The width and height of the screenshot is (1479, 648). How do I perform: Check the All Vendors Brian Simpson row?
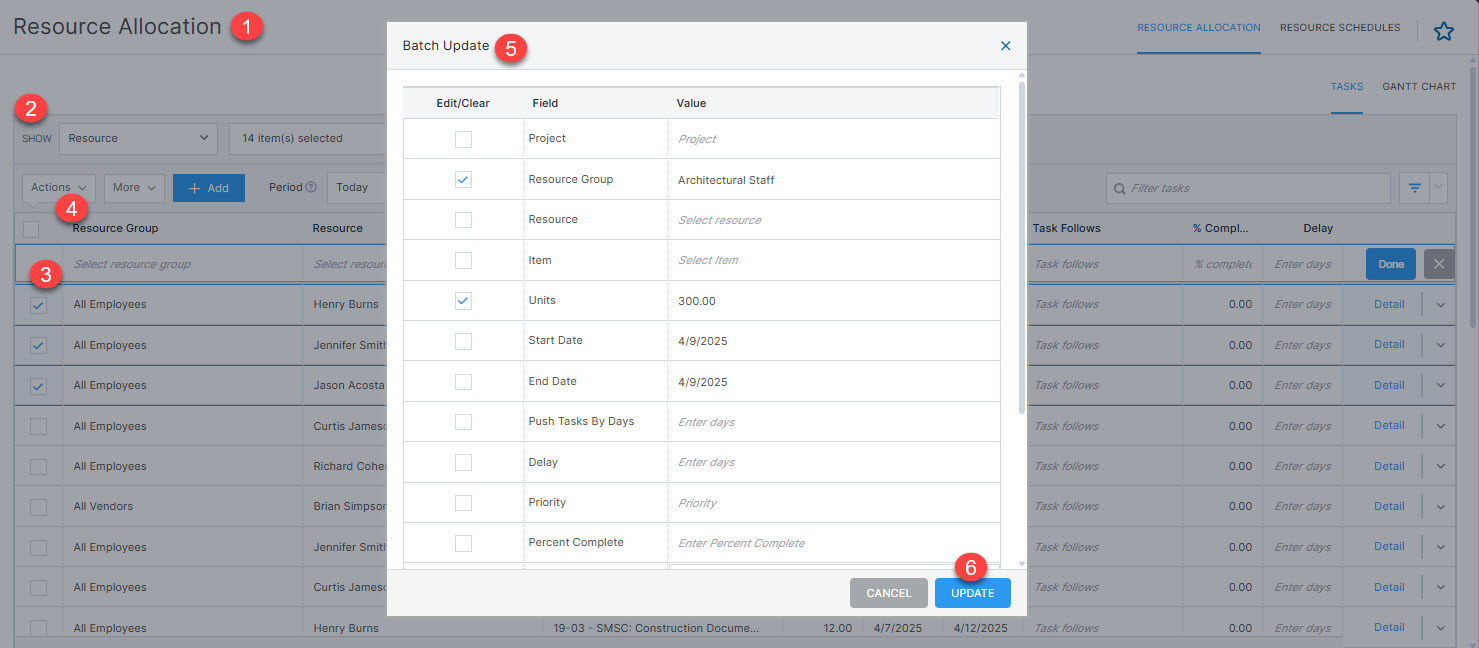[38, 507]
